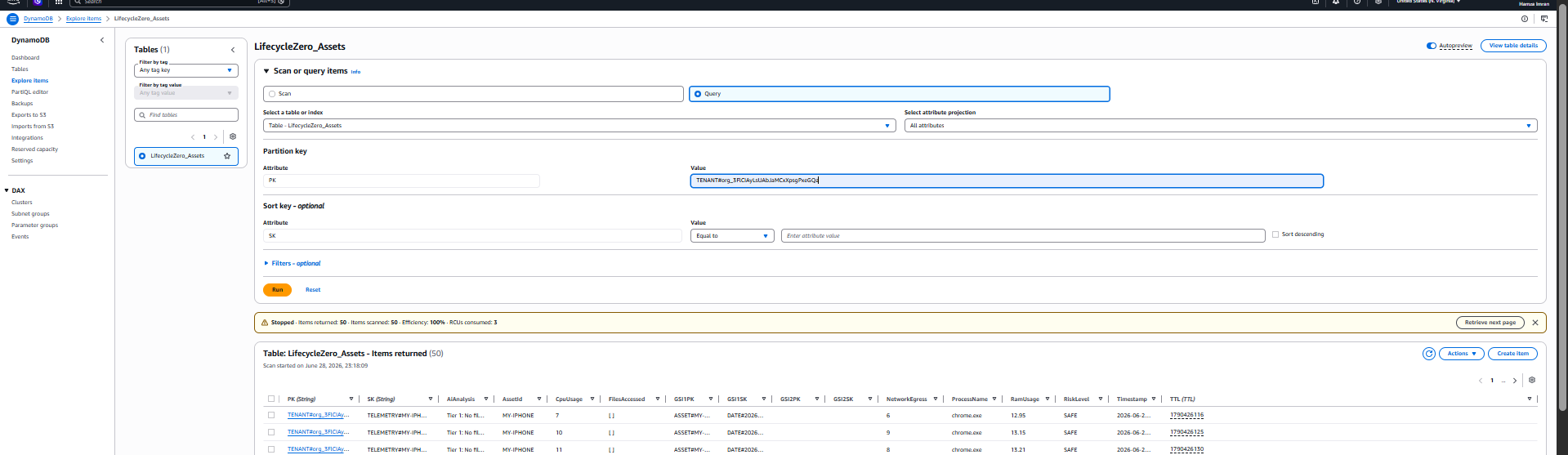
Task: Collapse the DAX section in sidebar
Action: pyautogui.click(x=7, y=190)
